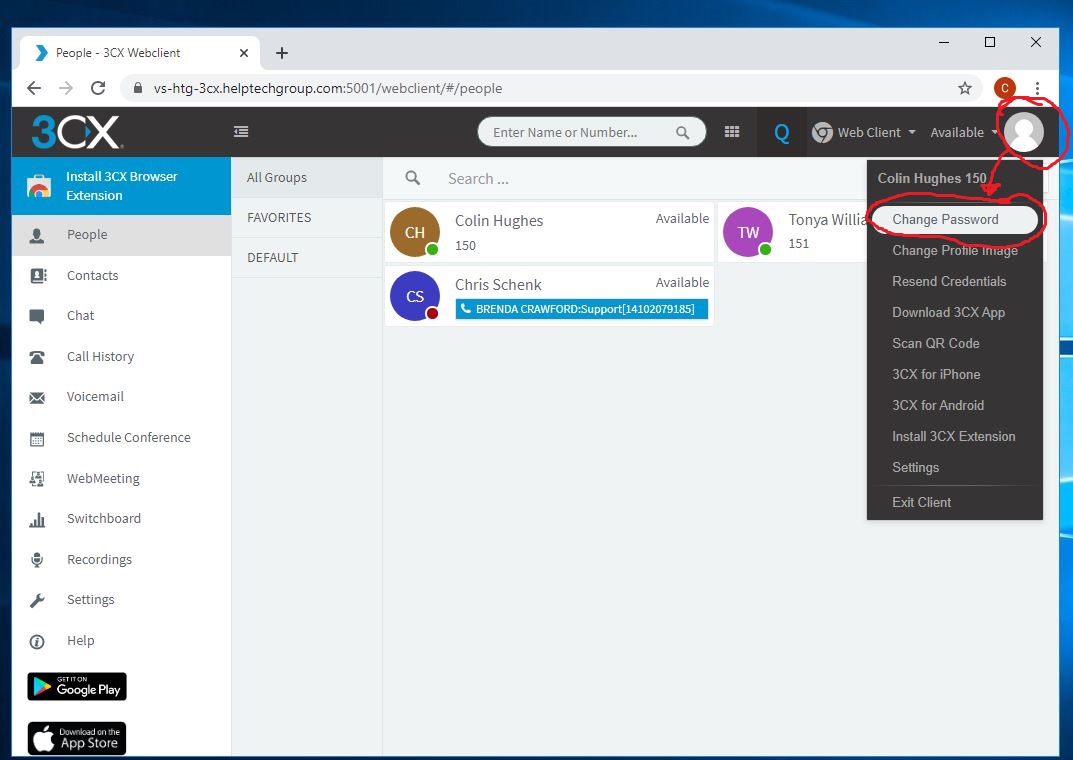Click Tonya extension 151 text
The width and height of the screenshot is (1073, 760).
click(799, 244)
